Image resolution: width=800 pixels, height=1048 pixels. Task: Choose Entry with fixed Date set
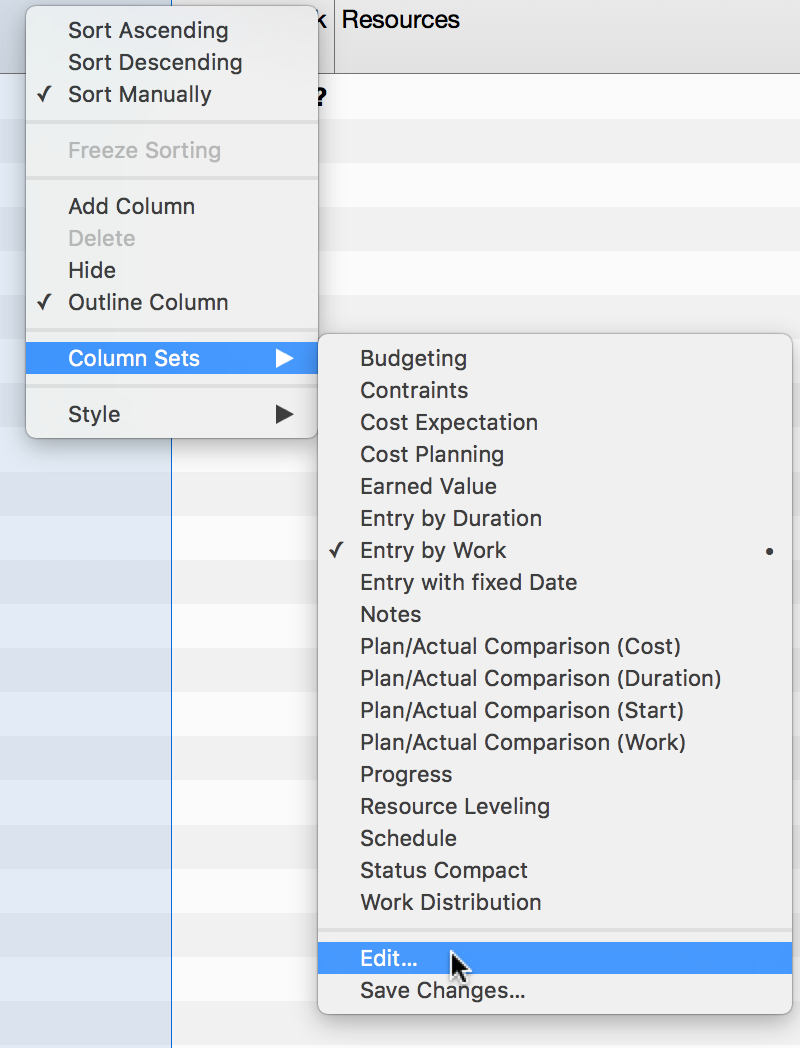[x=555, y=583]
